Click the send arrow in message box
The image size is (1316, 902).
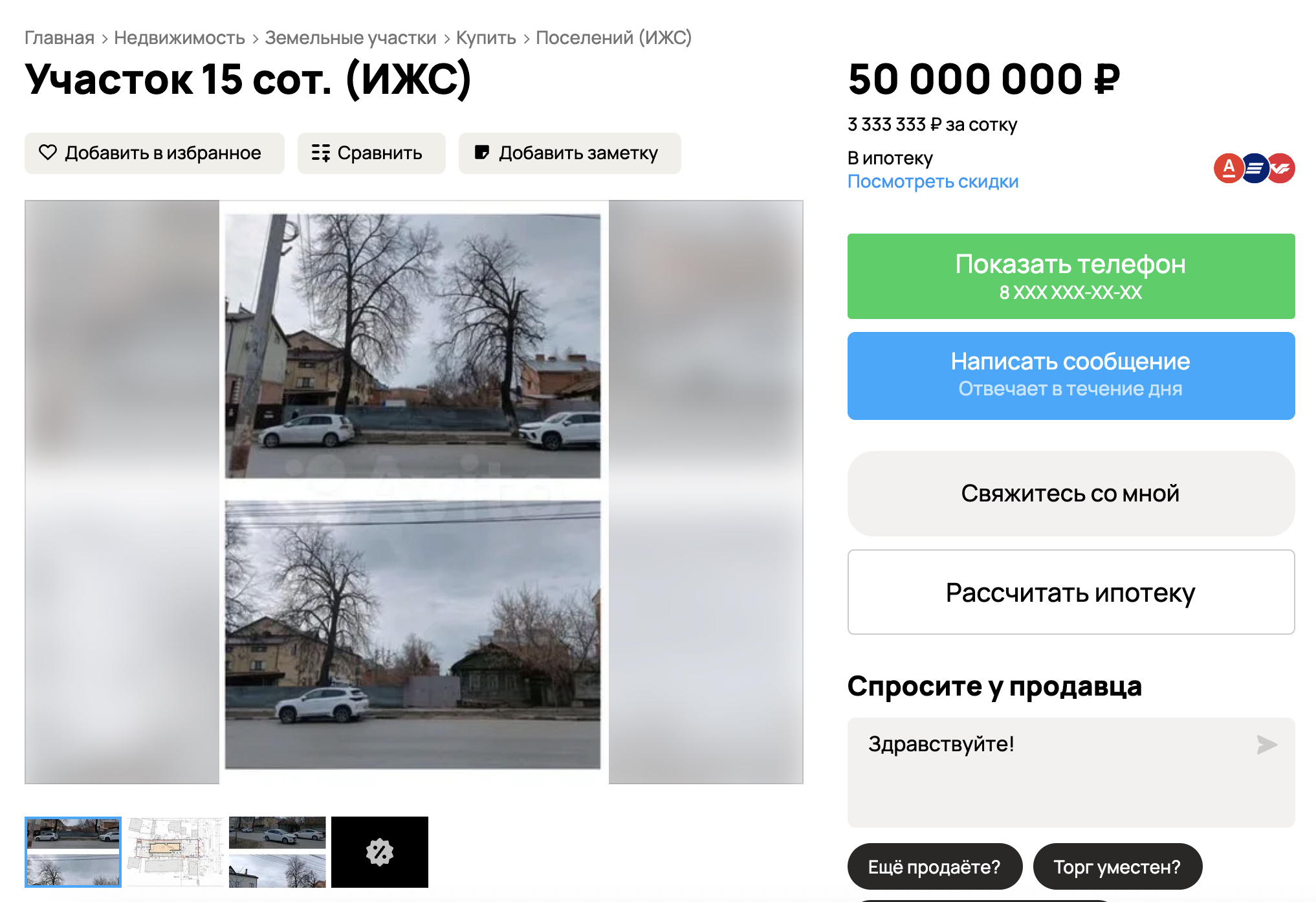point(1266,745)
